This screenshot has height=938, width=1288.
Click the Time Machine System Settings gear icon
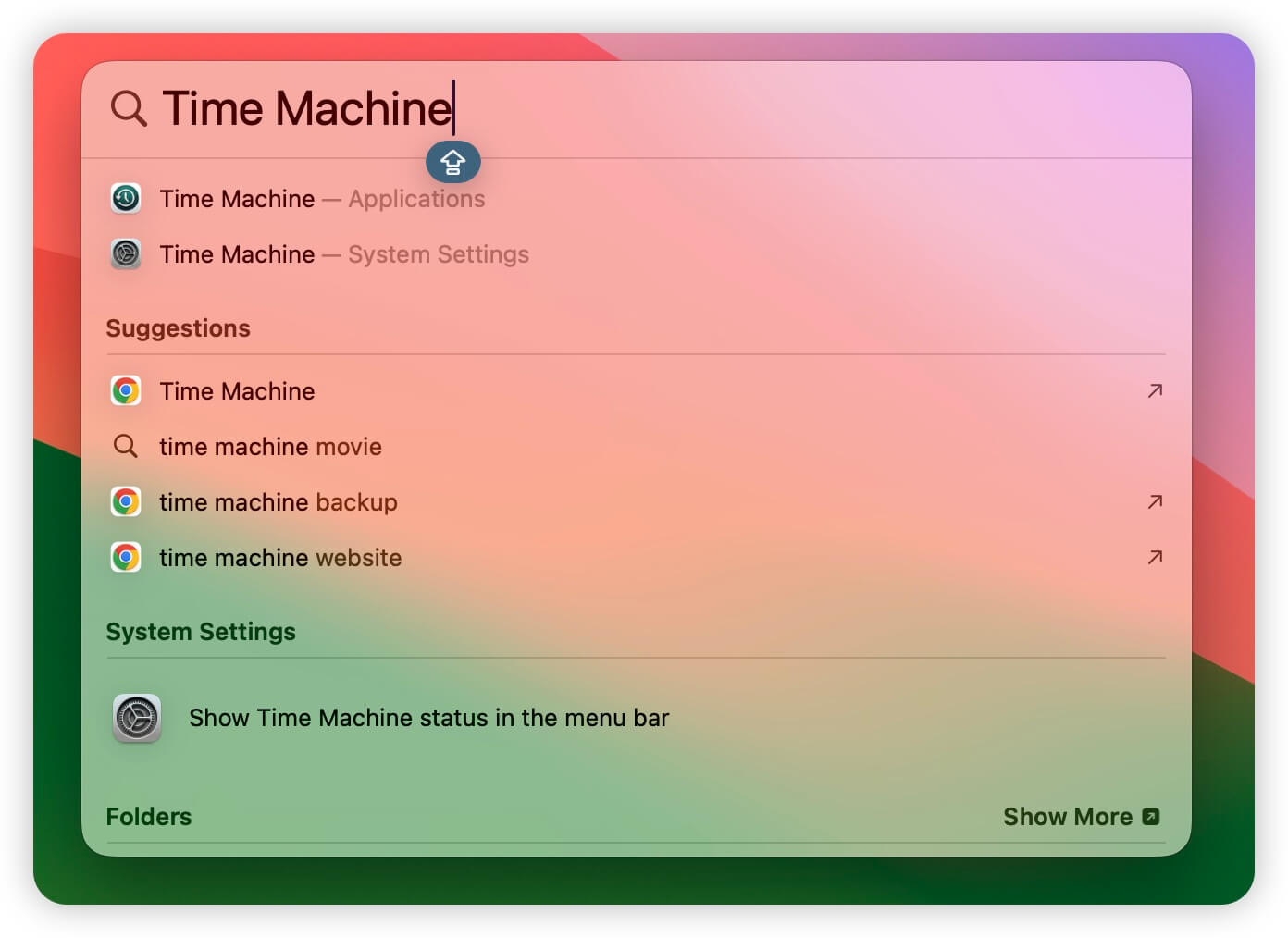point(126,253)
